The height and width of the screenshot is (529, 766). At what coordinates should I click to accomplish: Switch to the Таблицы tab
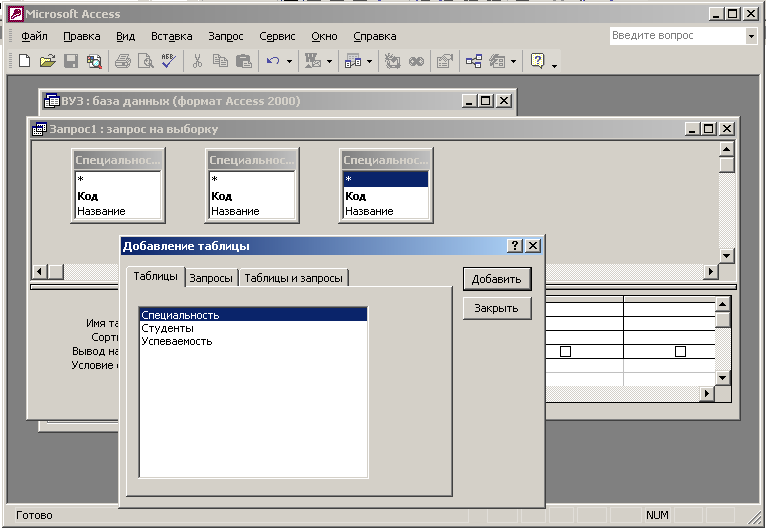click(x=155, y=276)
